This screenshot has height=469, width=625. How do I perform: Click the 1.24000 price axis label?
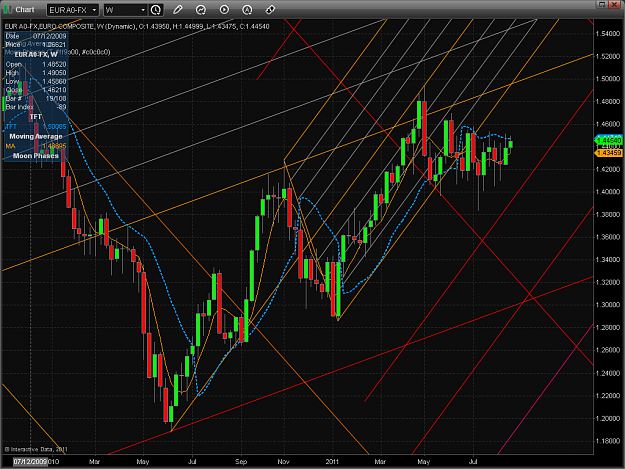click(608, 373)
